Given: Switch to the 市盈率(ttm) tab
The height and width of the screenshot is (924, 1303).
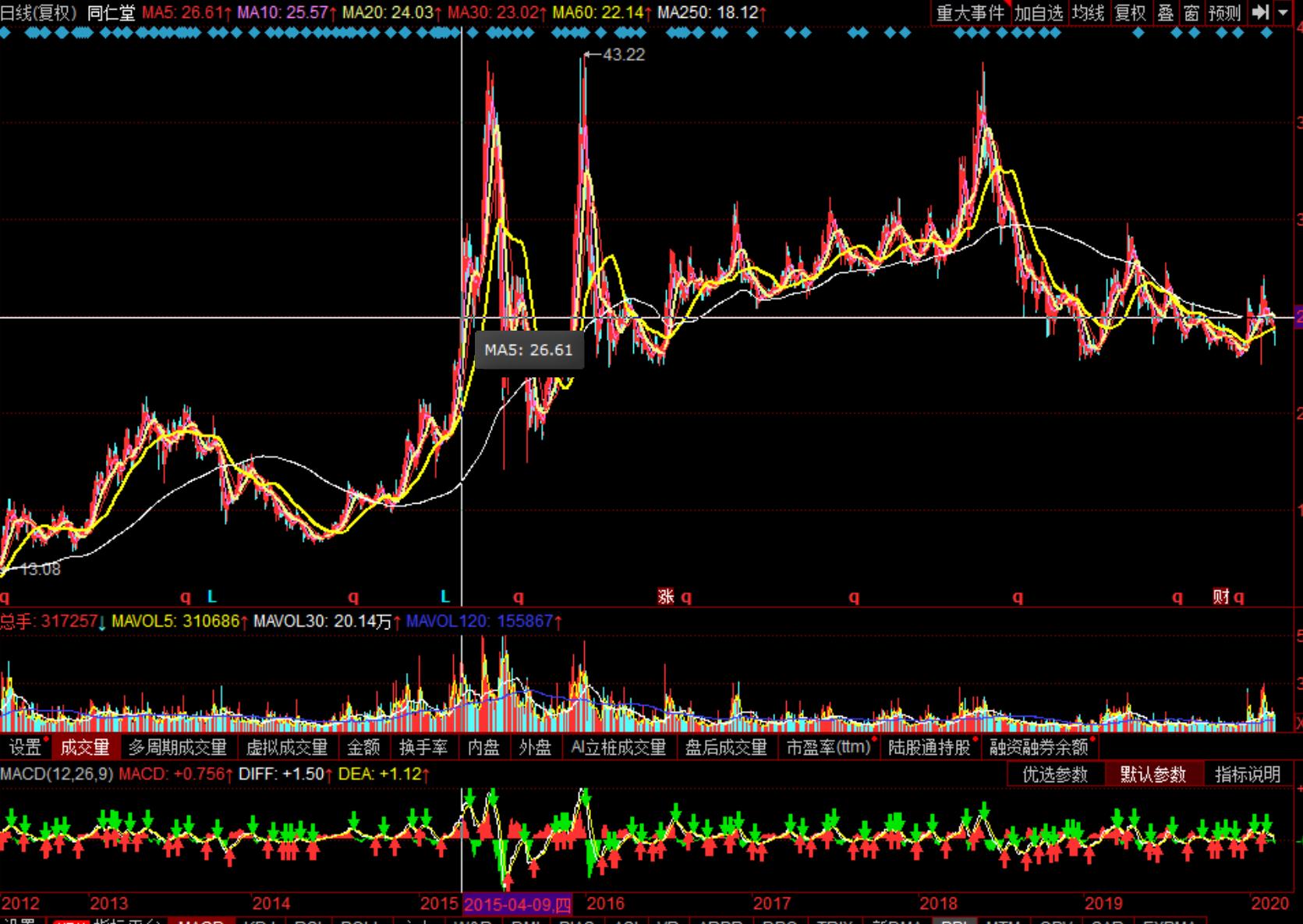Looking at the screenshot, I should click(827, 748).
